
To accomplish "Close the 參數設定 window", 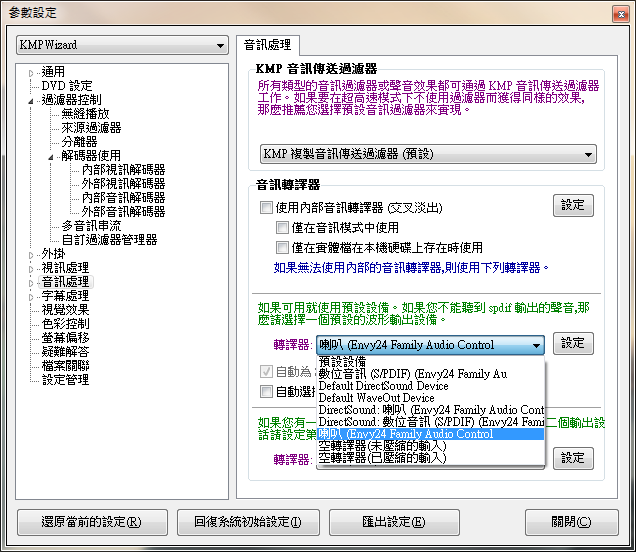I will 621,15.
